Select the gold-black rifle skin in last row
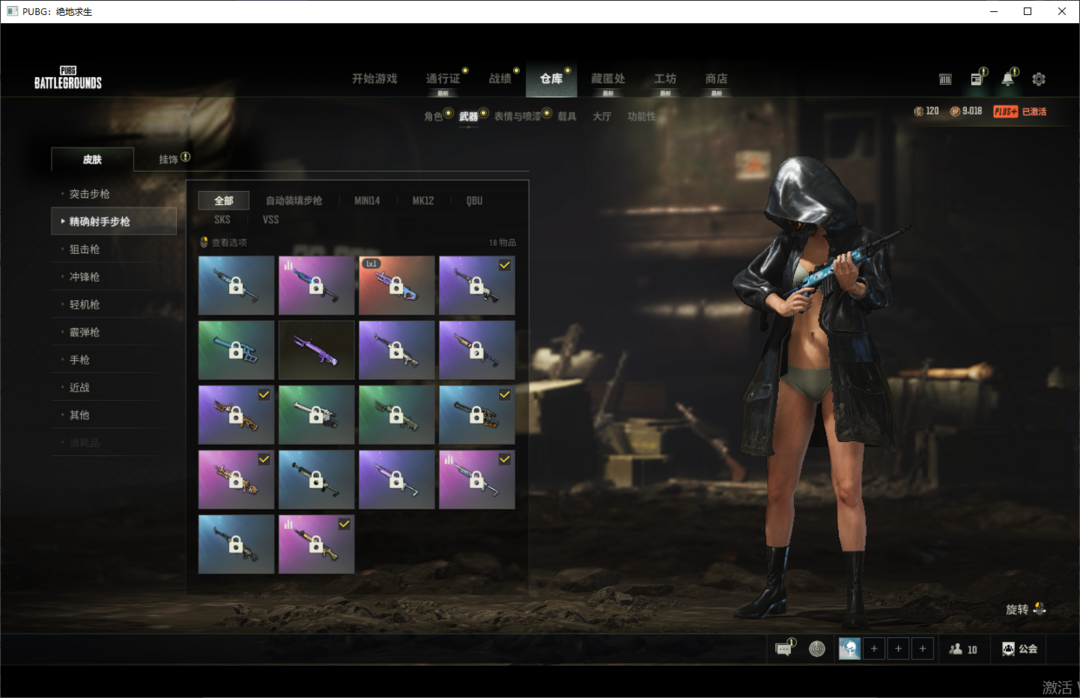 (x=317, y=544)
